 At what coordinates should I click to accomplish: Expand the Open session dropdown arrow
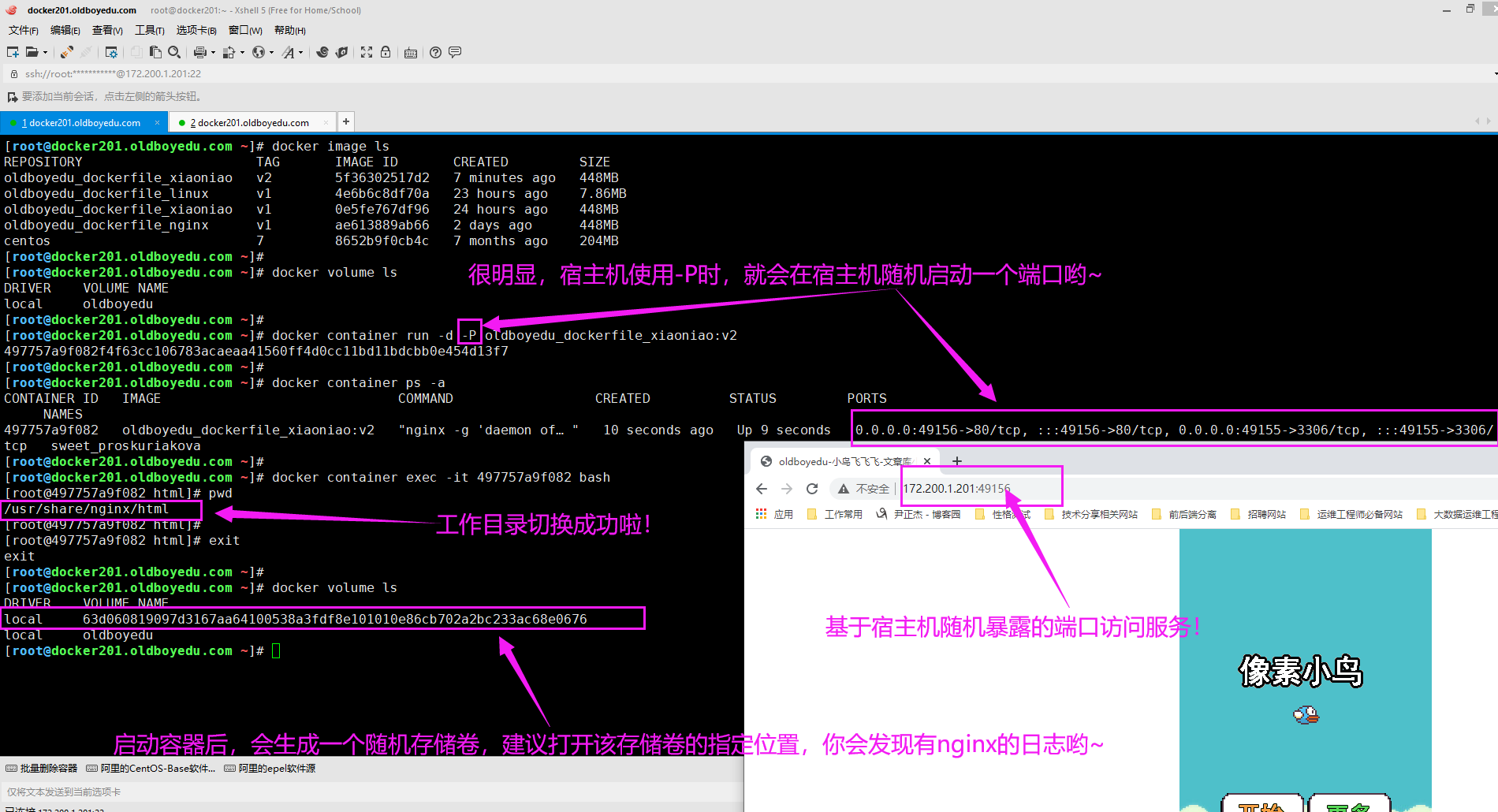[x=44, y=52]
